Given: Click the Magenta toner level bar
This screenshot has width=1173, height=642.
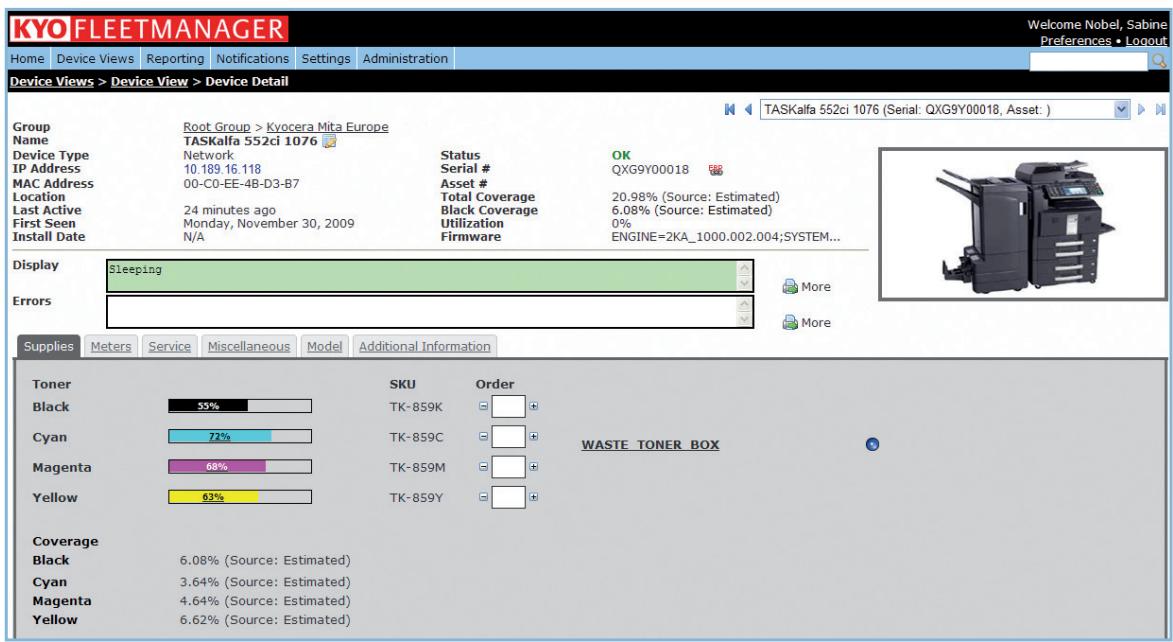Looking at the screenshot, I should tap(240, 466).
